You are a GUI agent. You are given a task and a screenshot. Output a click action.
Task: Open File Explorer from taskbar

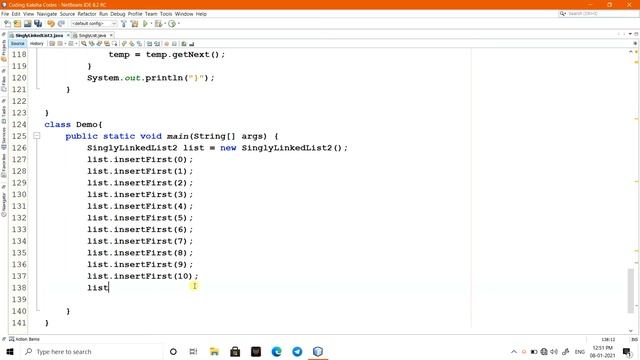[x=214, y=351]
